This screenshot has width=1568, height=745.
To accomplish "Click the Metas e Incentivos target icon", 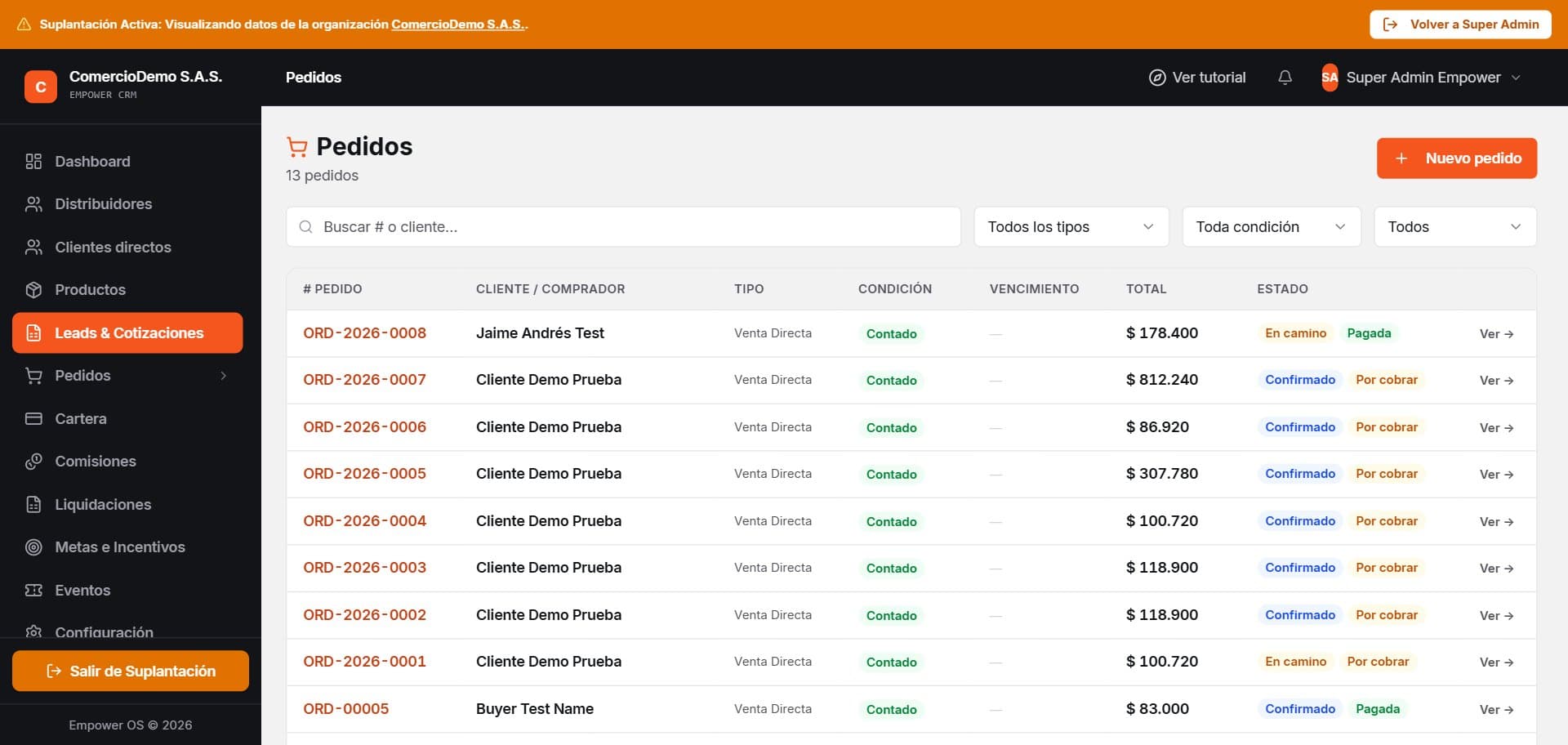I will click(33, 546).
